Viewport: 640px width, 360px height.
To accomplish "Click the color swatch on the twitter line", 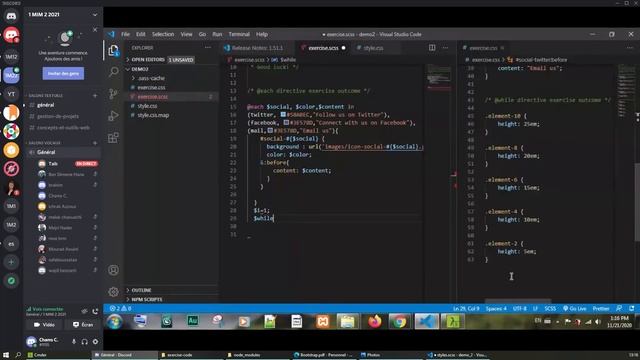I will pyautogui.click(x=283, y=114).
